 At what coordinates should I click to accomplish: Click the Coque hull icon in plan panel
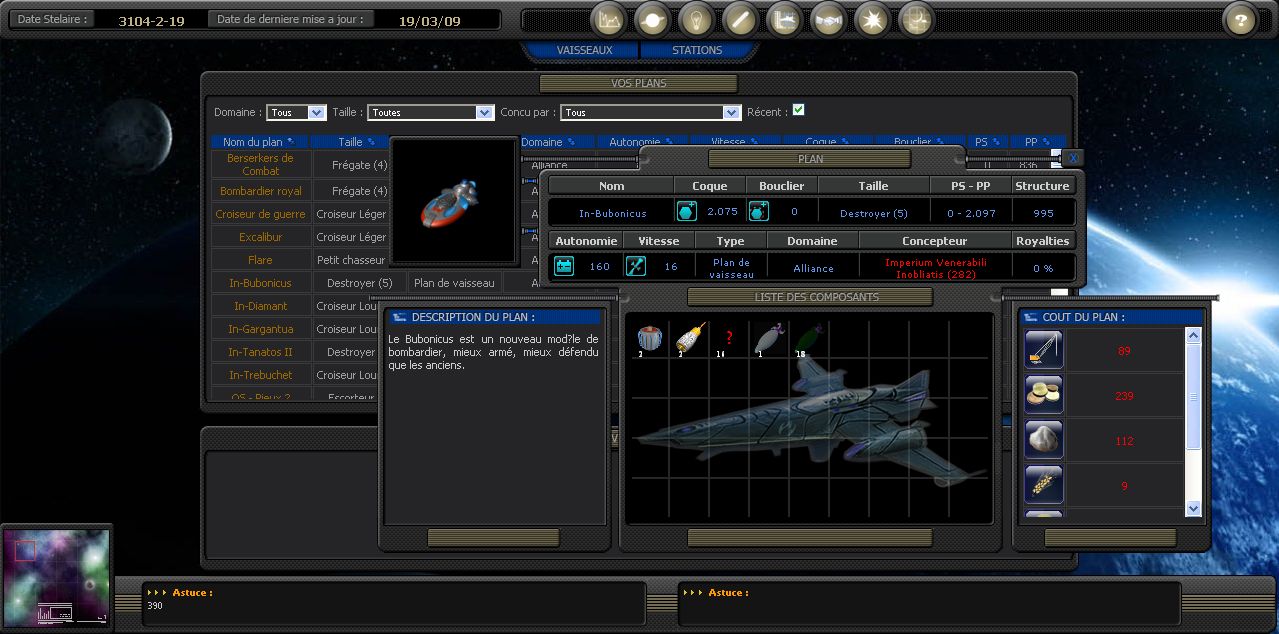tap(686, 211)
